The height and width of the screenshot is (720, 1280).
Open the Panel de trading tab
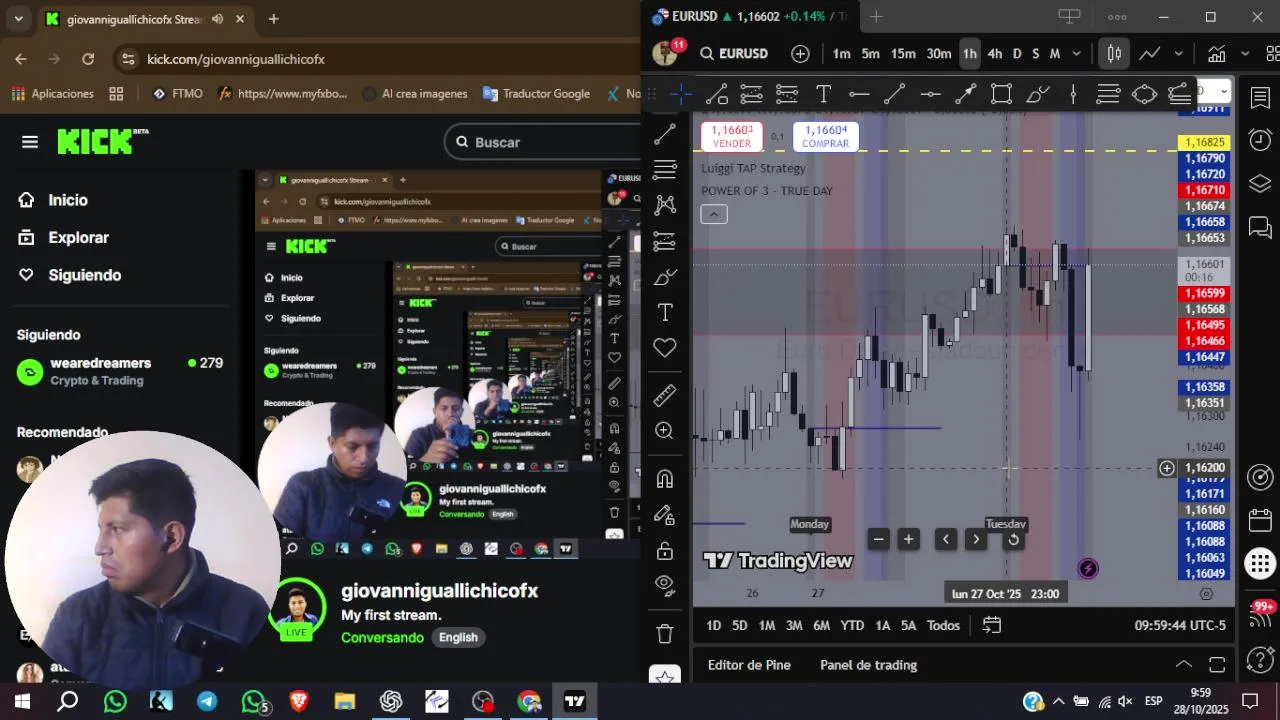point(868,665)
